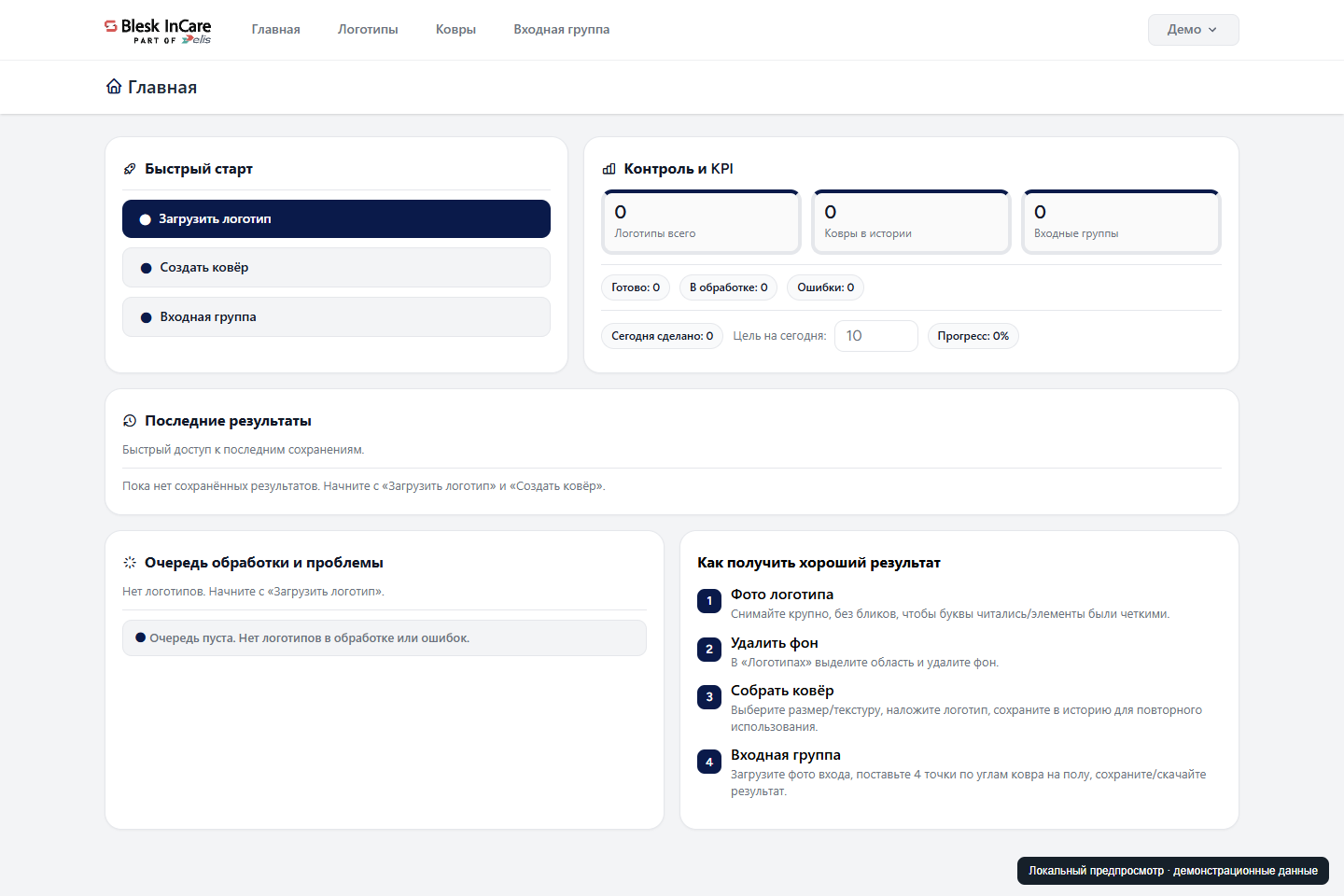Click the Логотипы всего KPI card
The image size is (1344, 896).
point(702,222)
